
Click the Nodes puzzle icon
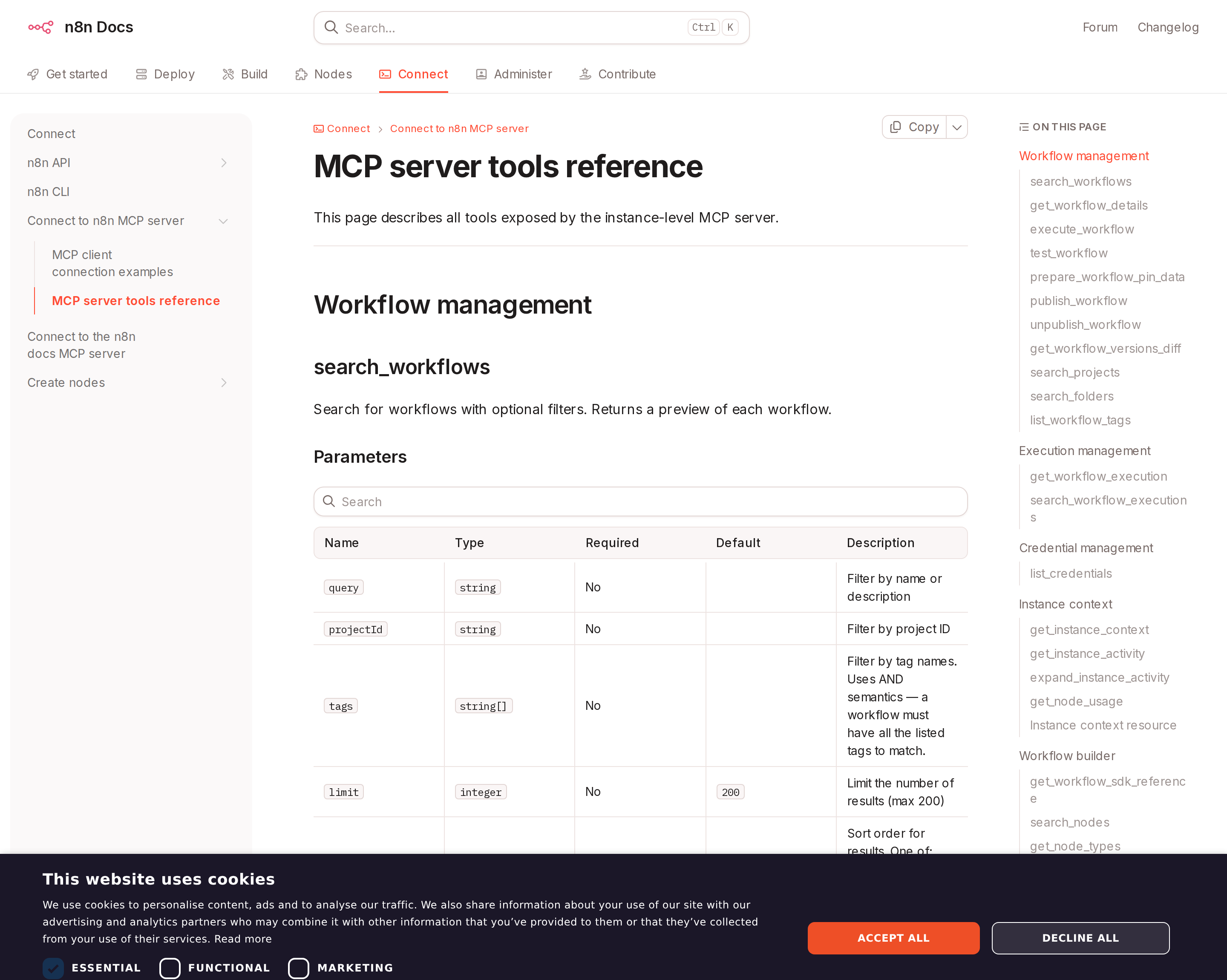[x=301, y=75]
